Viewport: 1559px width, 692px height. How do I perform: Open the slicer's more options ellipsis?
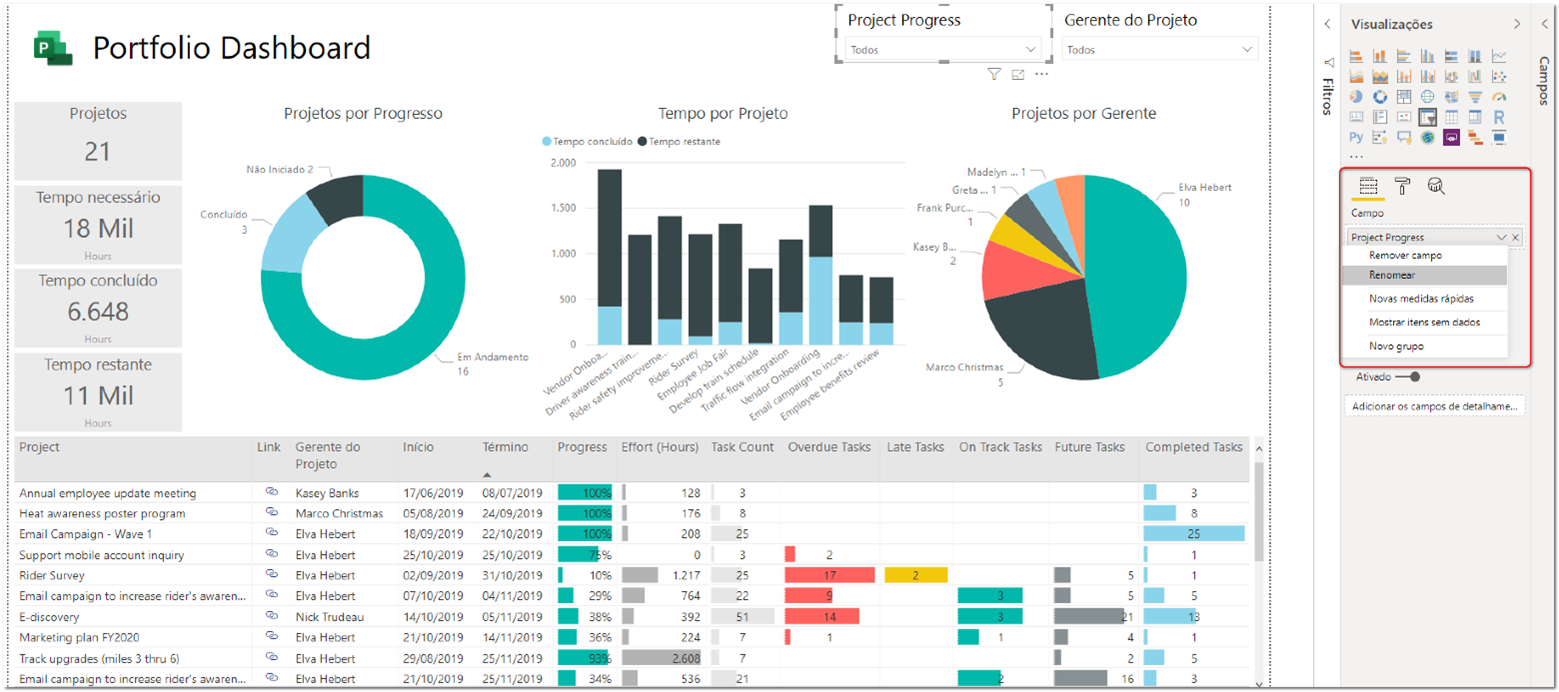(x=1042, y=74)
